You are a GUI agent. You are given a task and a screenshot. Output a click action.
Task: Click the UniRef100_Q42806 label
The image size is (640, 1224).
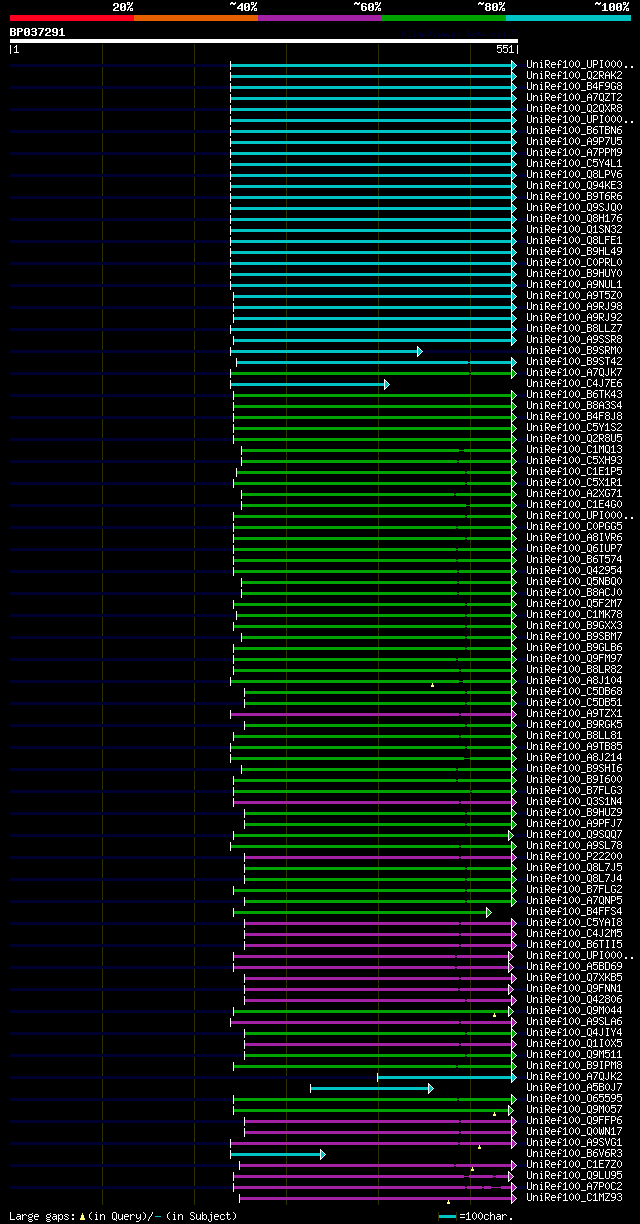click(574, 999)
